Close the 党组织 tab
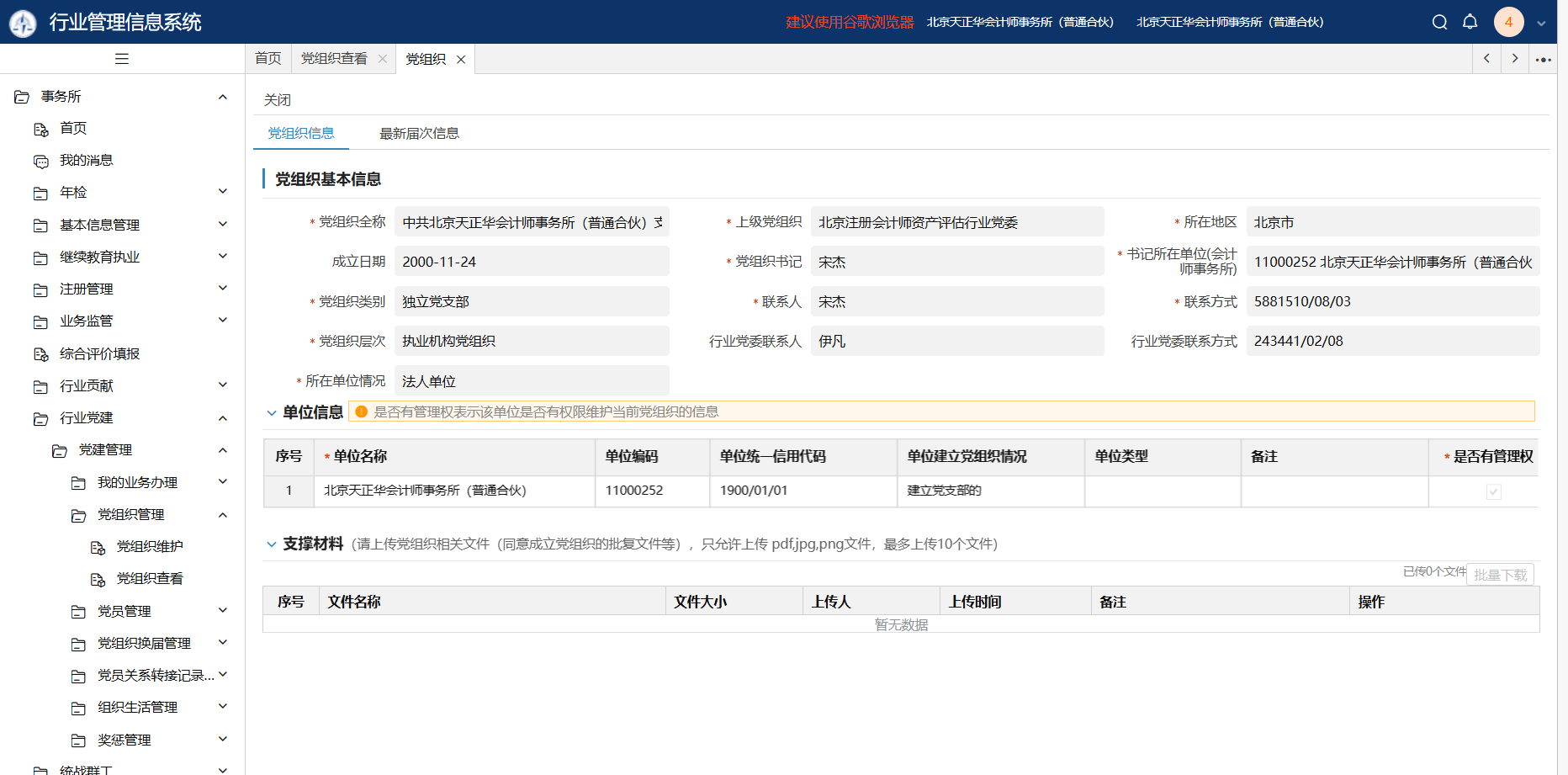The height and width of the screenshot is (775, 1568). tap(461, 60)
